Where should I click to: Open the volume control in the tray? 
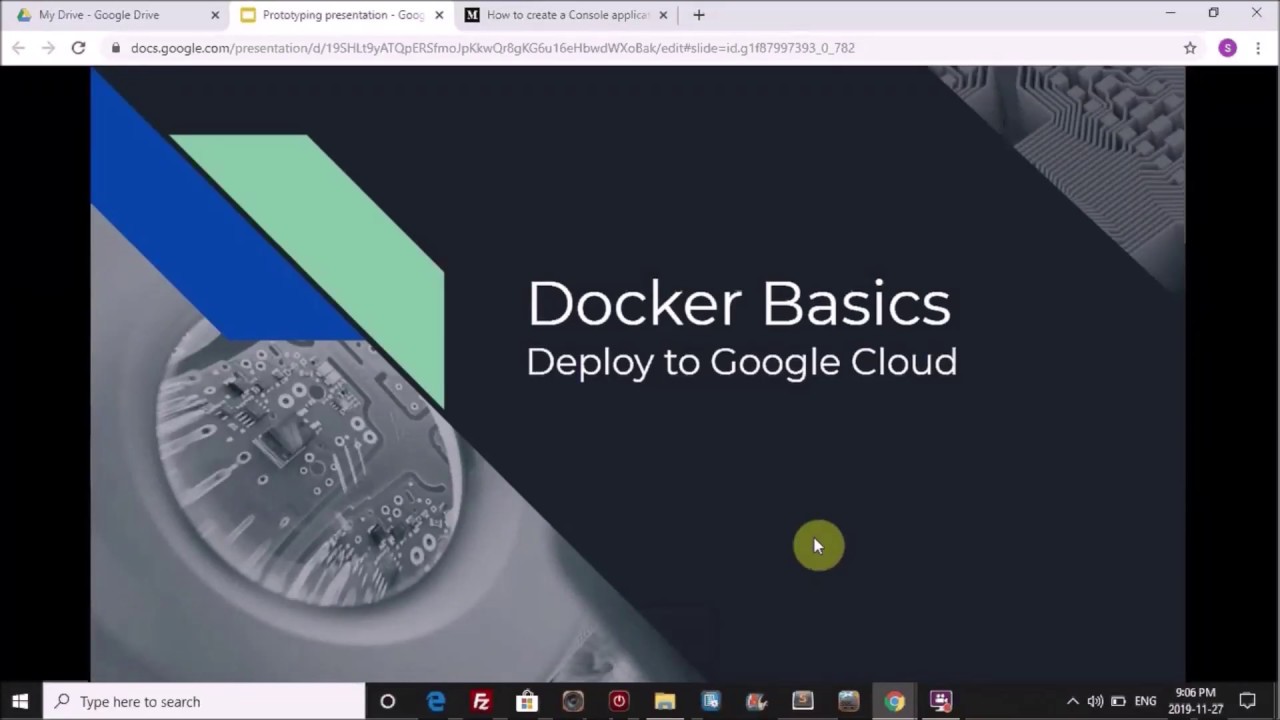click(x=1095, y=701)
